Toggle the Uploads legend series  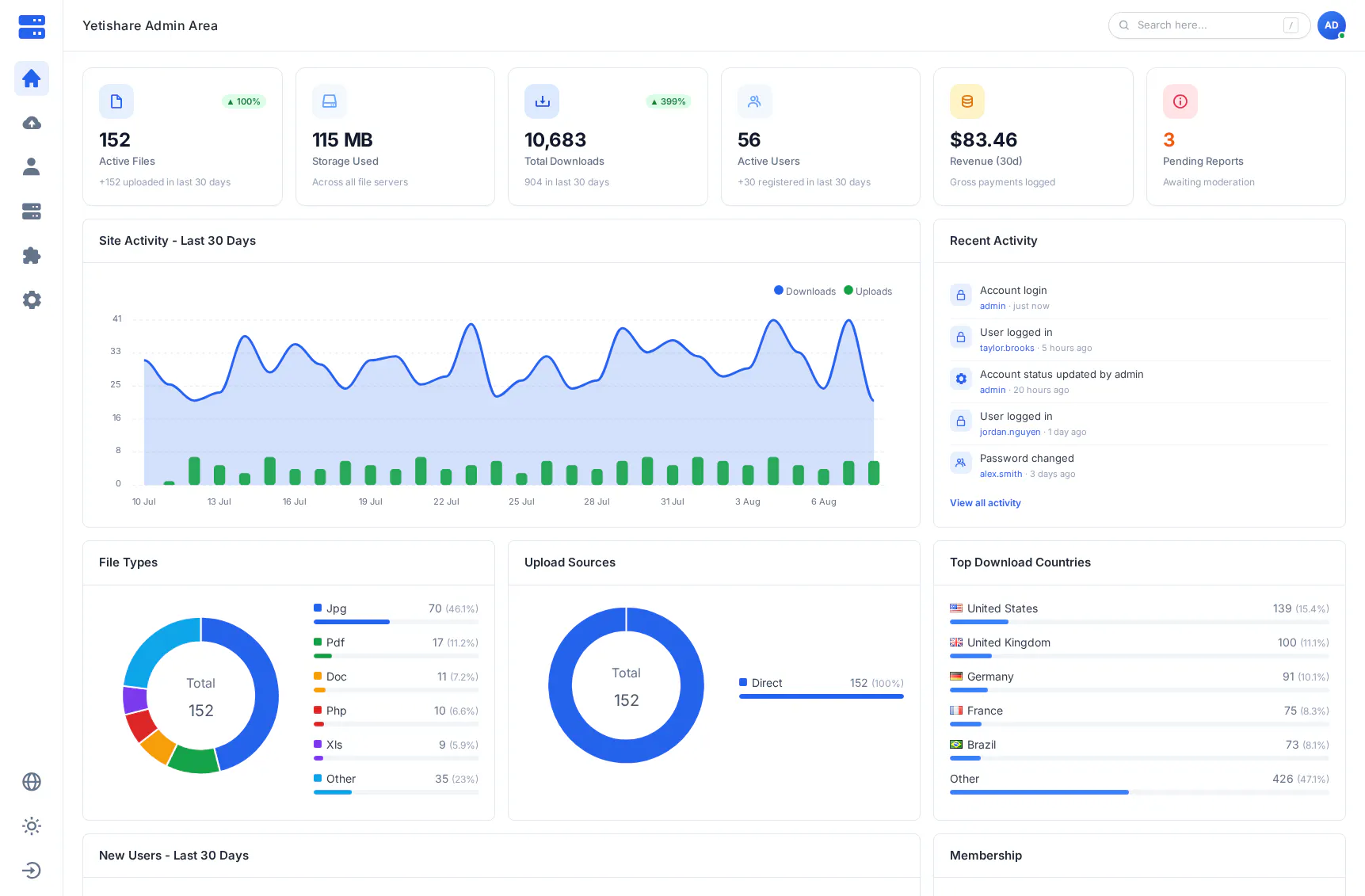coord(868,291)
